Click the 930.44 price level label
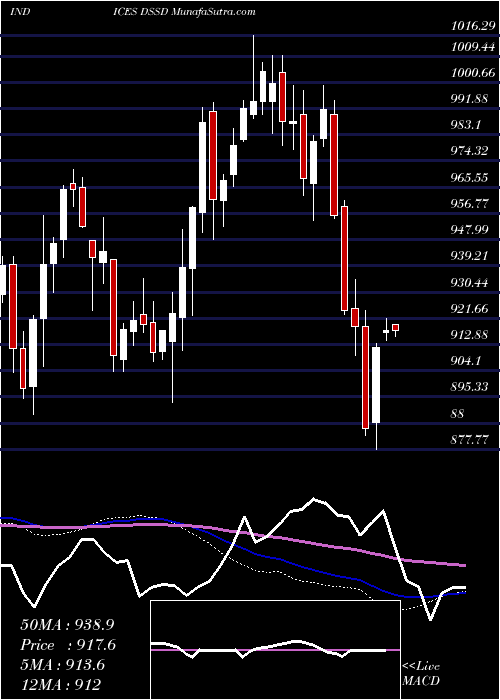500x700 pixels. click(469, 282)
